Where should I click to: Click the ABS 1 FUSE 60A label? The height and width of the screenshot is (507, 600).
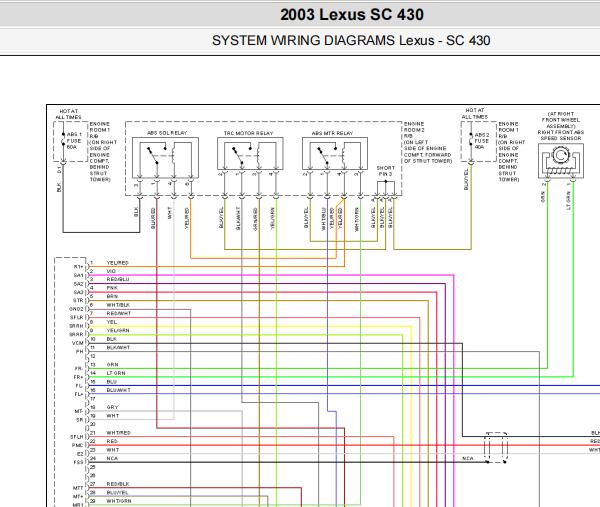[74, 140]
